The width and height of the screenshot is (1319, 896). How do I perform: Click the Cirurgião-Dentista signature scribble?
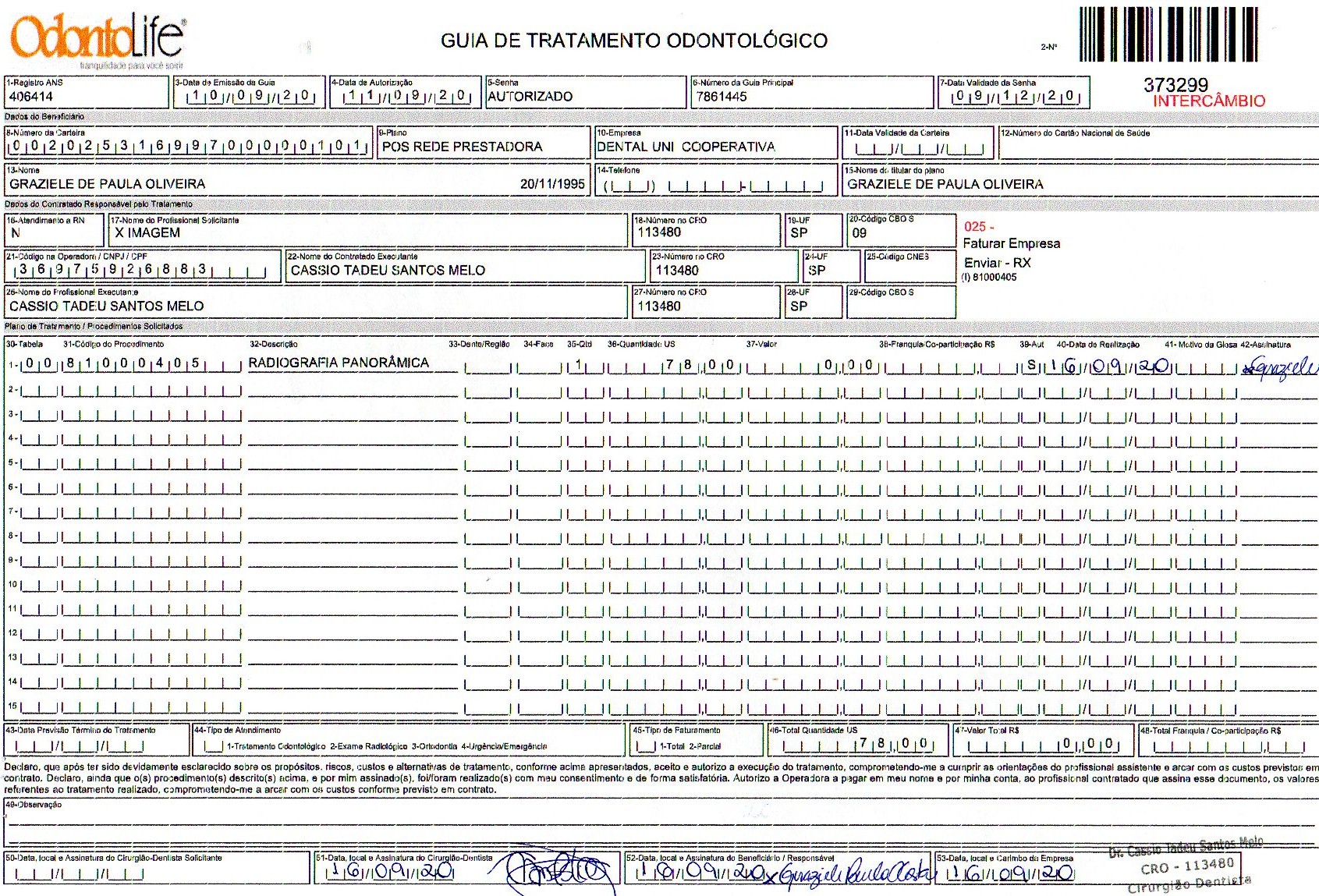[555, 872]
